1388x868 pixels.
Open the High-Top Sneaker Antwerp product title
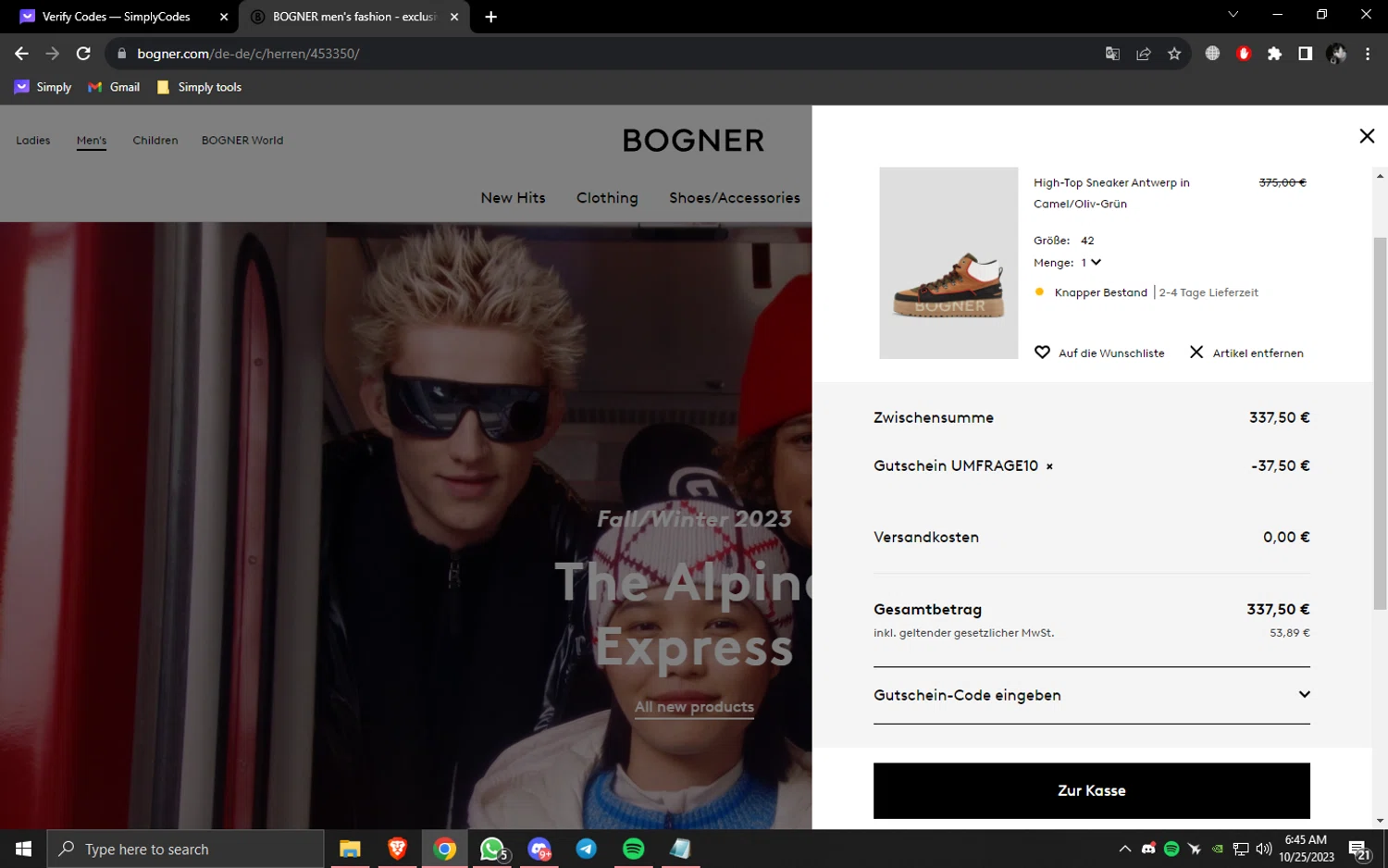pyautogui.click(x=1111, y=193)
